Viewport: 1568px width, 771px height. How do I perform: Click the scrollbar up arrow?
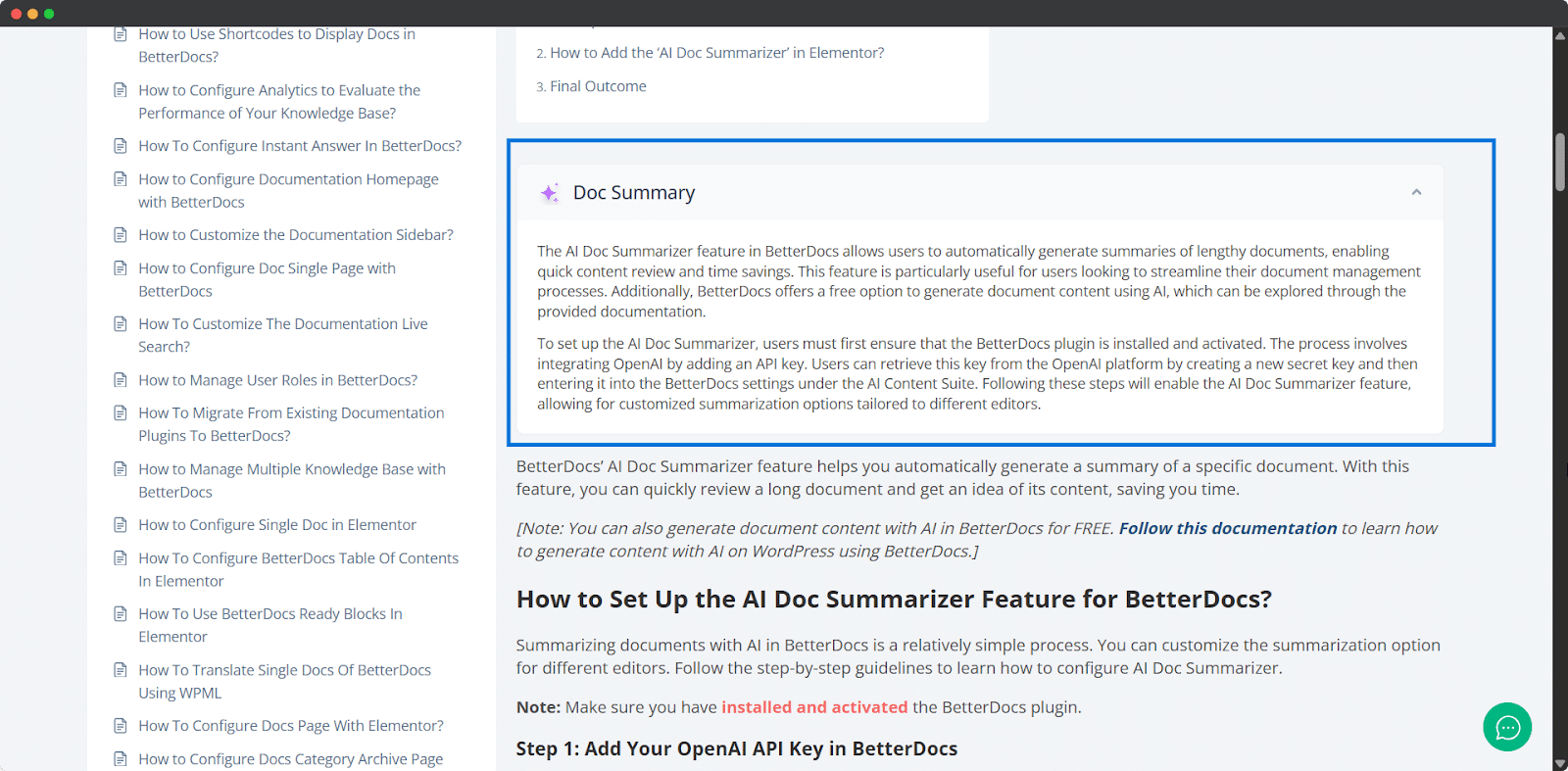(x=1559, y=35)
